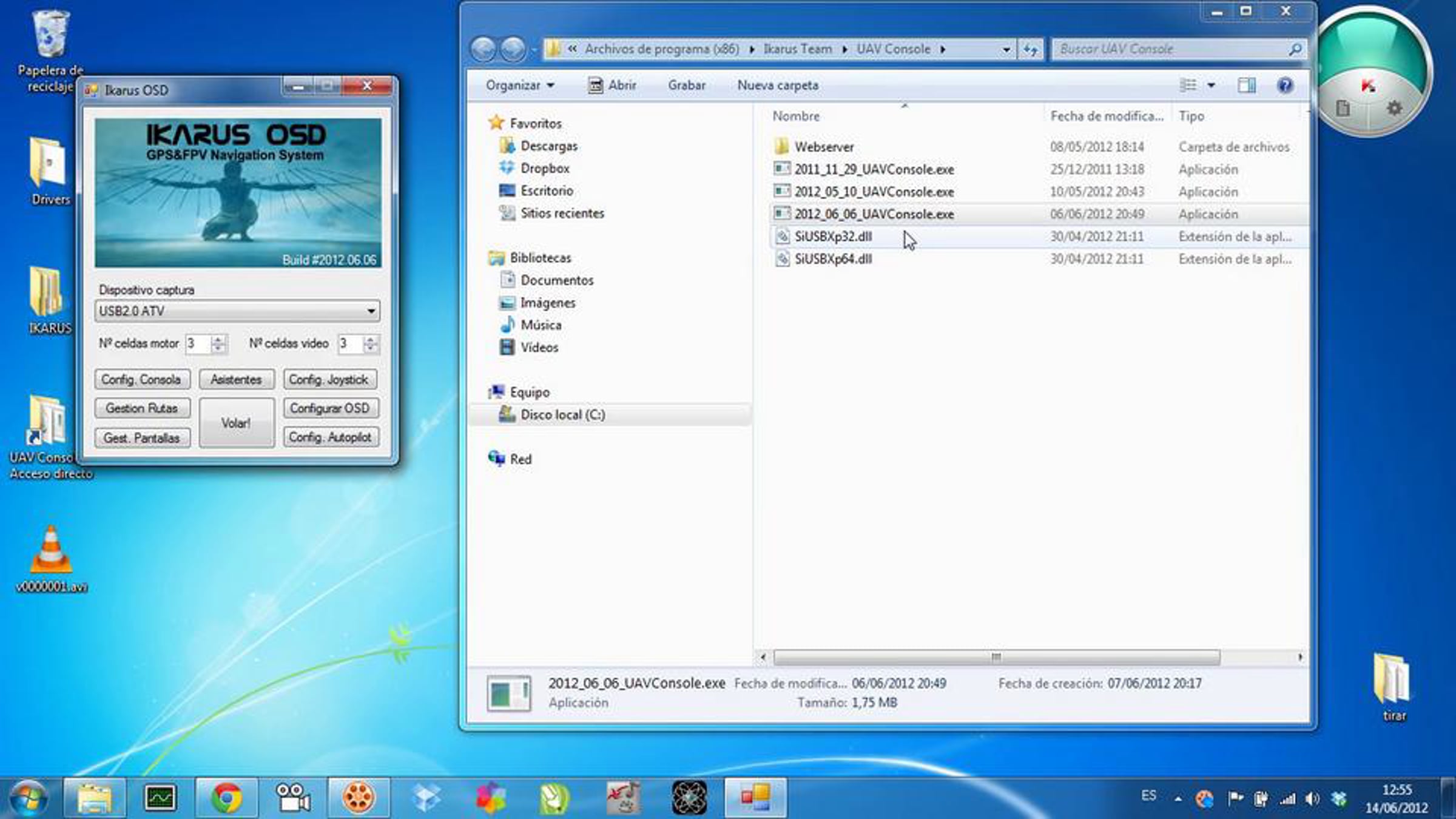1456x819 pixels.
Task: Click the Volar! button
Action: pyautogui.click(x=237, y=423)
